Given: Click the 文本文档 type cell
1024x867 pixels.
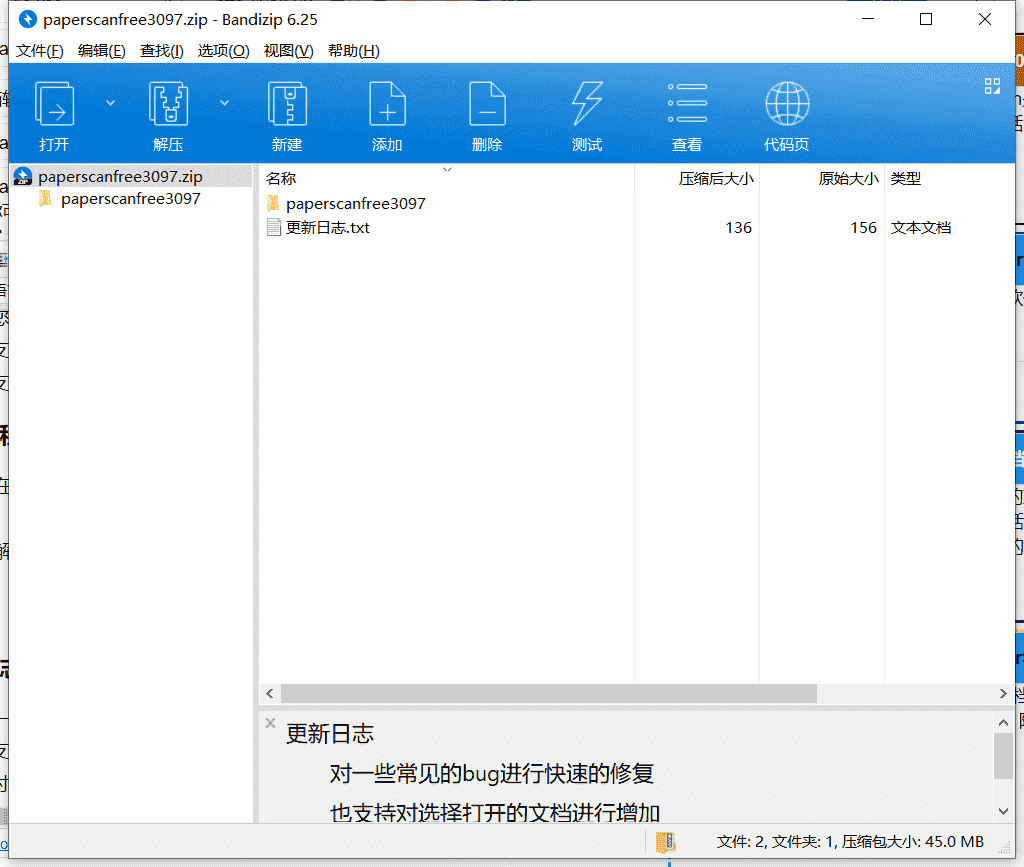Looking at the screenshot, I should click(x=921, y=228).
